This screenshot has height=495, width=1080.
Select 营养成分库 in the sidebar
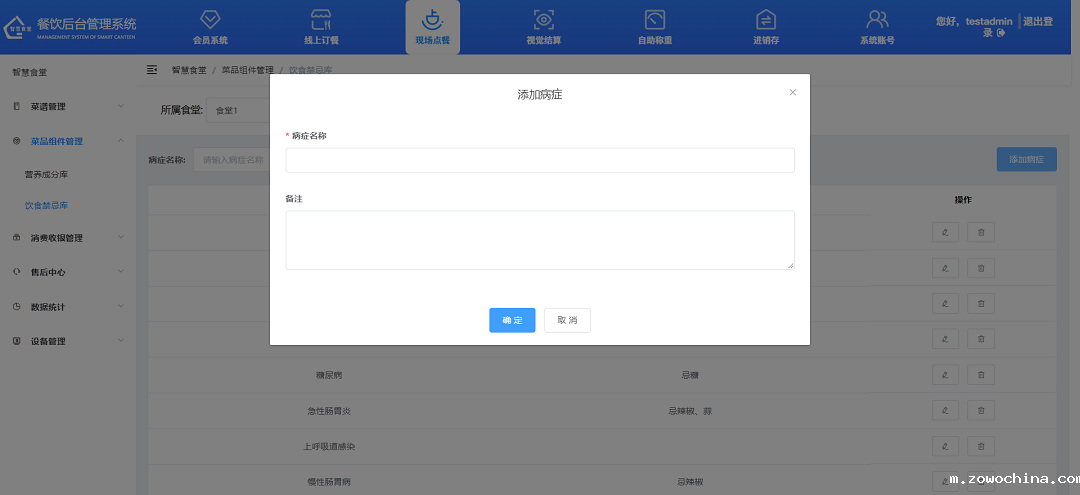pyautogui.click(x=46, y=175)
